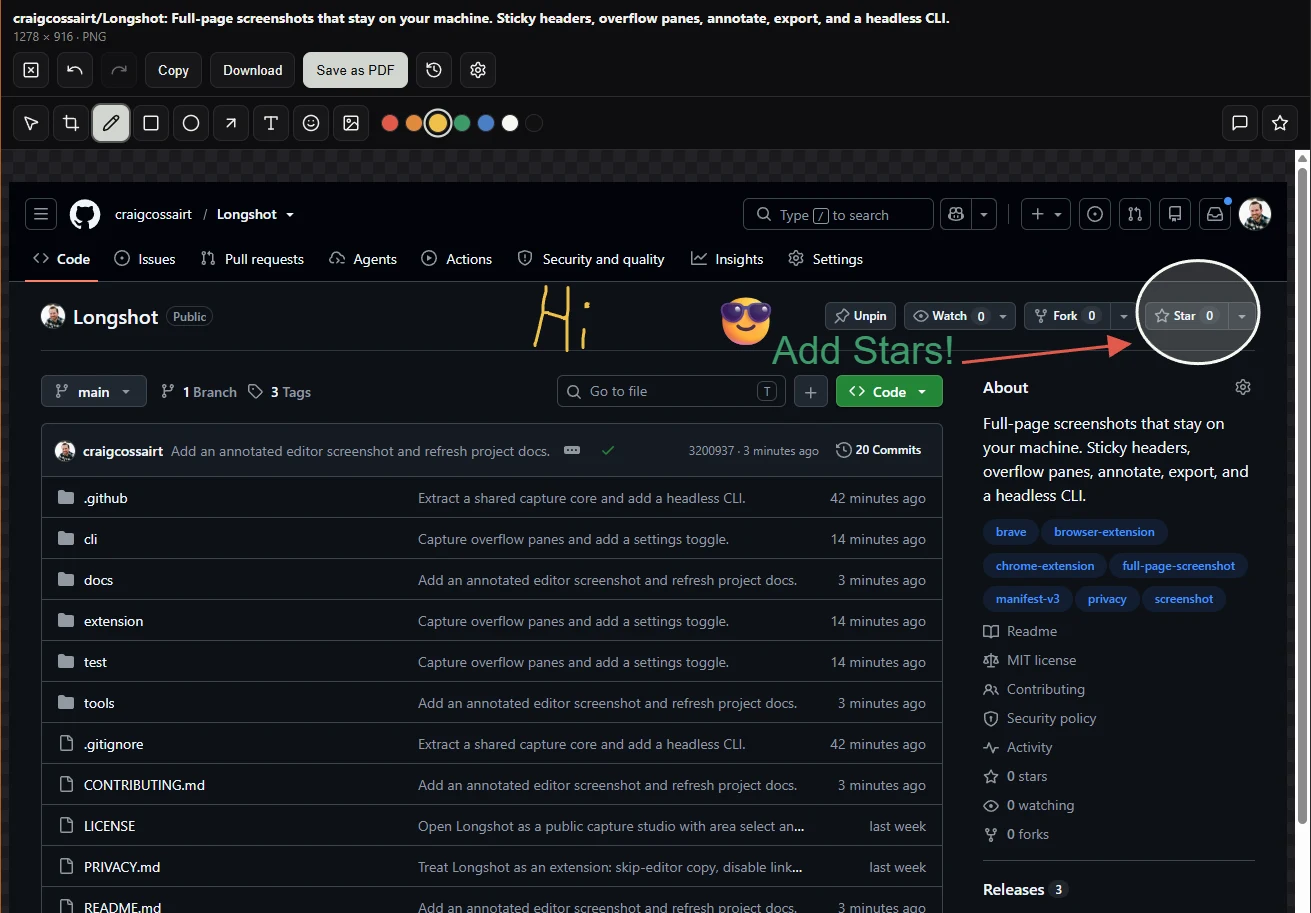Open the Agents tab
1311x913 pixels.
[363, 259]
